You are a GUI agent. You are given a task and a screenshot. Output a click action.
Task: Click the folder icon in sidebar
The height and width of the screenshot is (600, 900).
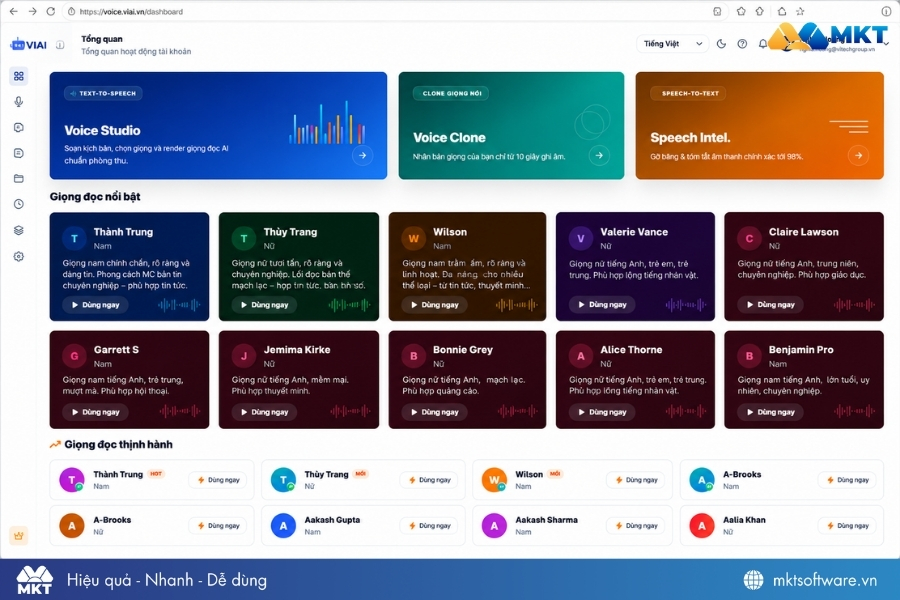pyautogui.click(x=19, y=179)
